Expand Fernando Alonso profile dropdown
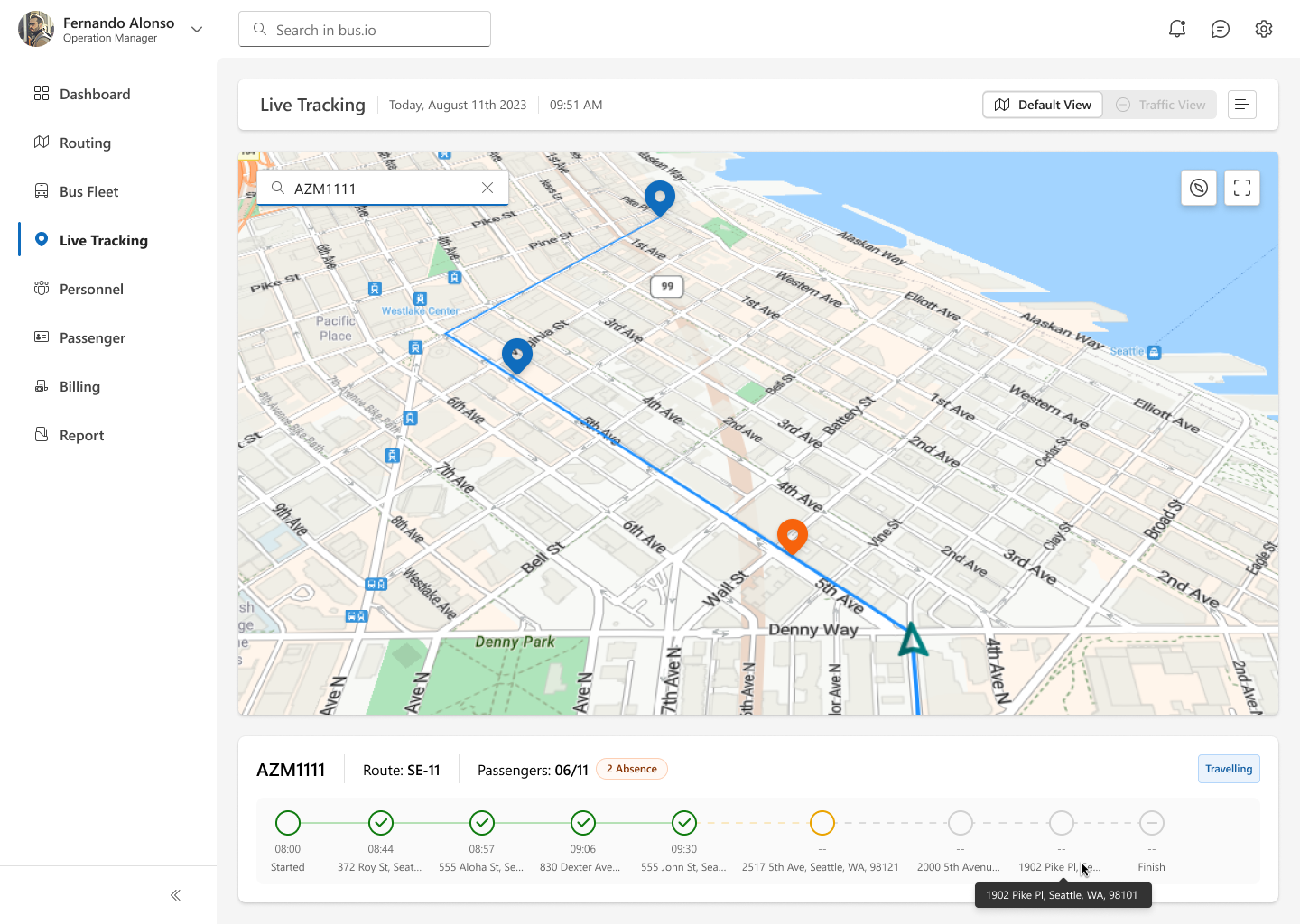 [197, 29]
